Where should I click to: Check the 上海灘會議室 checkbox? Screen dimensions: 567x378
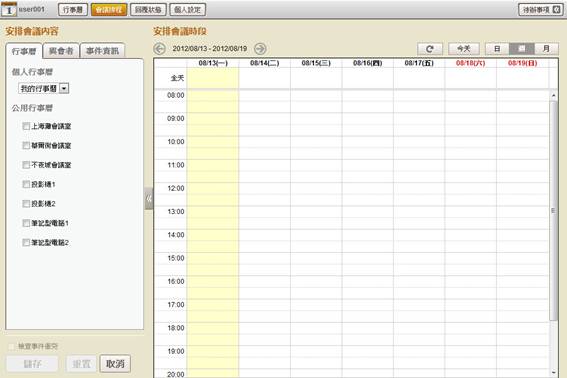[x=26, y=126]
